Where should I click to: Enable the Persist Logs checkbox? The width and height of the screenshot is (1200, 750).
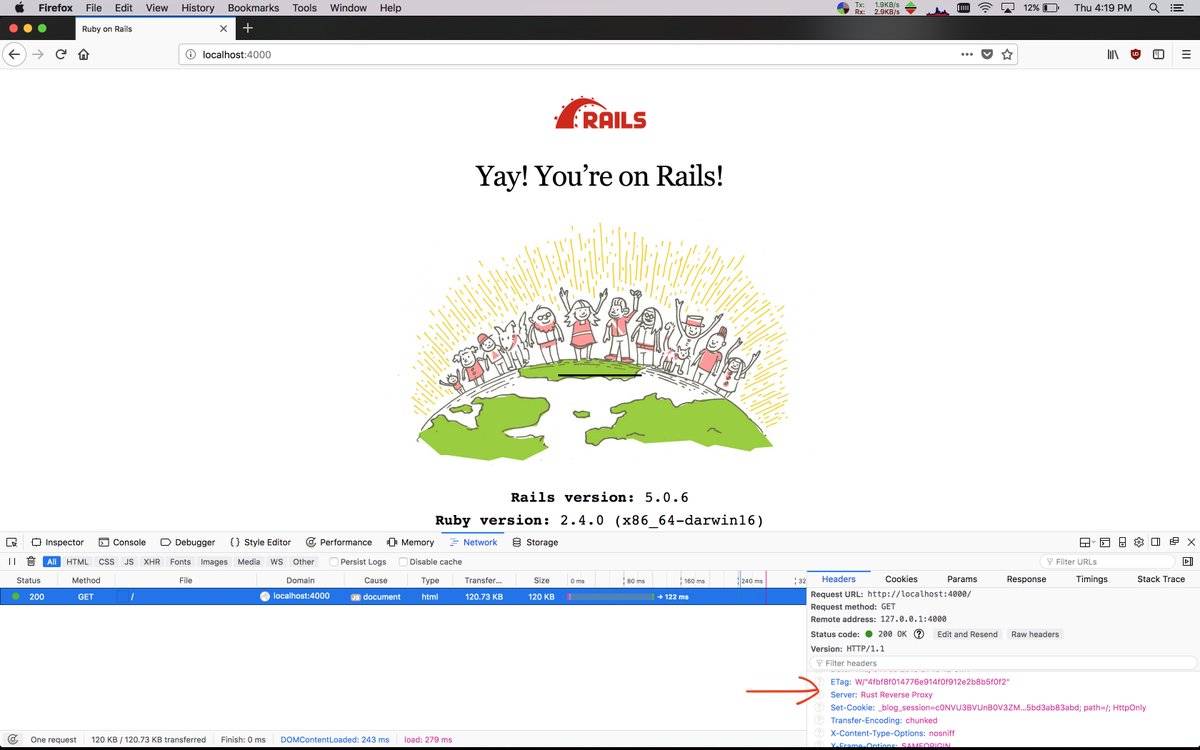pyautogui.click(x=334, y=562)
